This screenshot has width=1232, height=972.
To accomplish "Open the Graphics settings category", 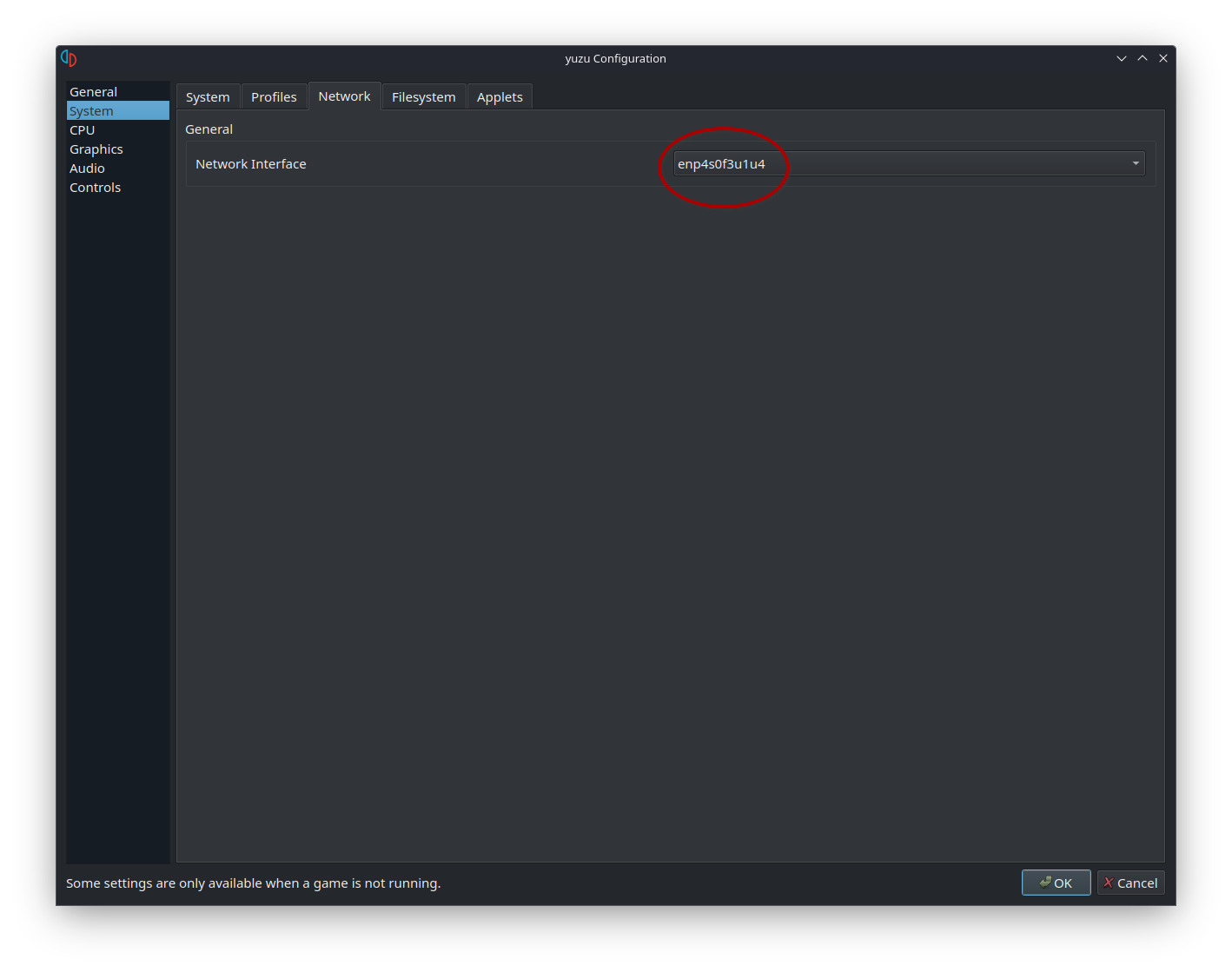I will tap(117, 149).
